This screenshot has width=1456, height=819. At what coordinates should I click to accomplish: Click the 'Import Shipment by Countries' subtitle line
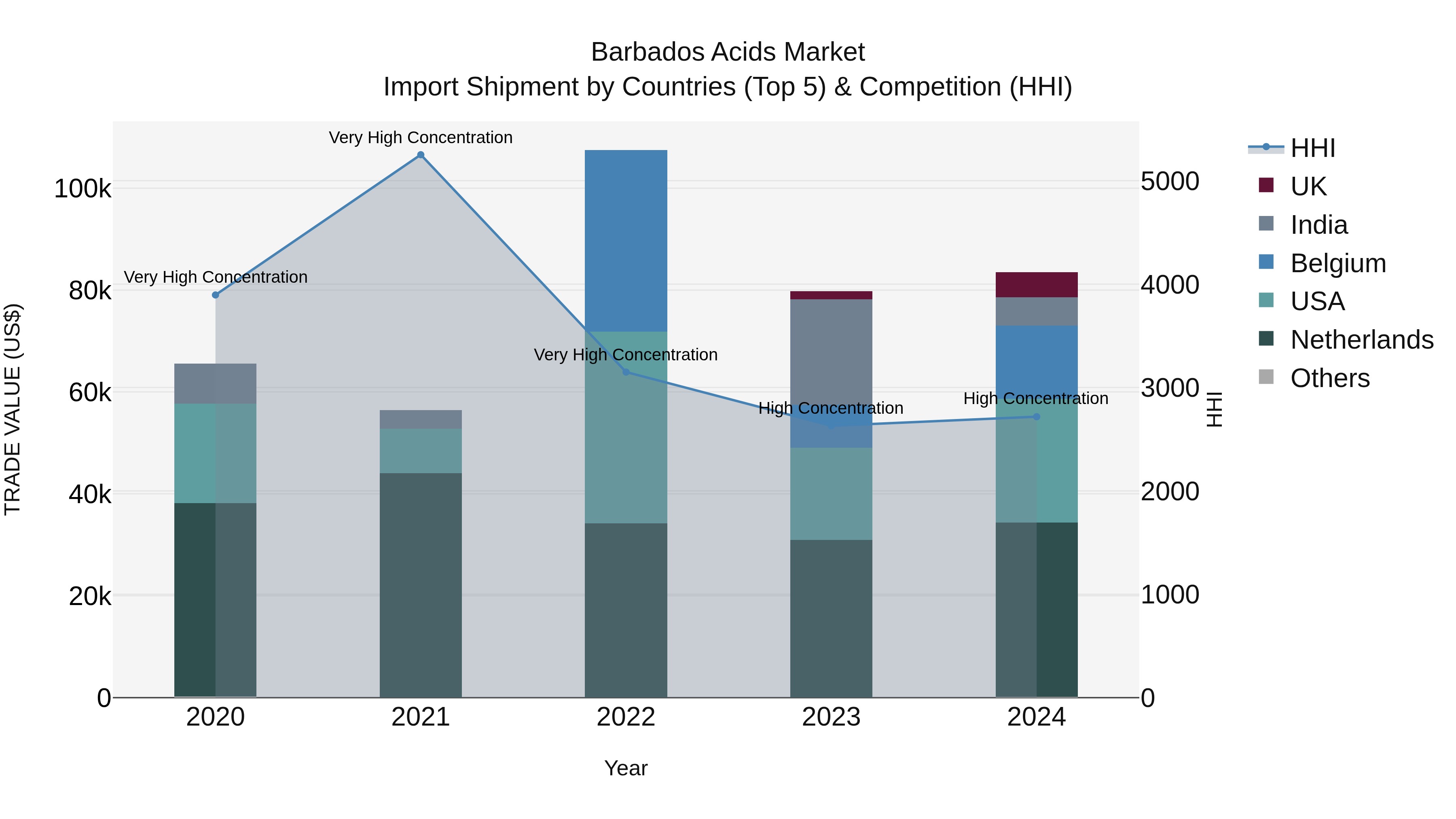728,87
